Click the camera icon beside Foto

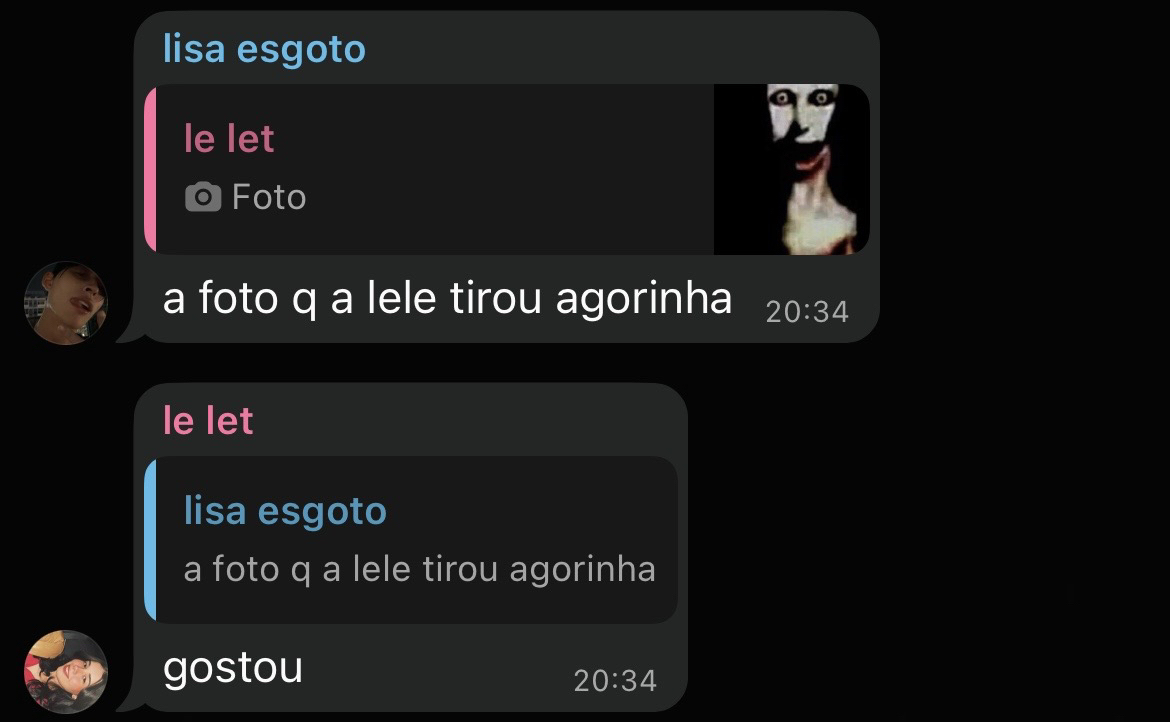click(x=203, y=197)
